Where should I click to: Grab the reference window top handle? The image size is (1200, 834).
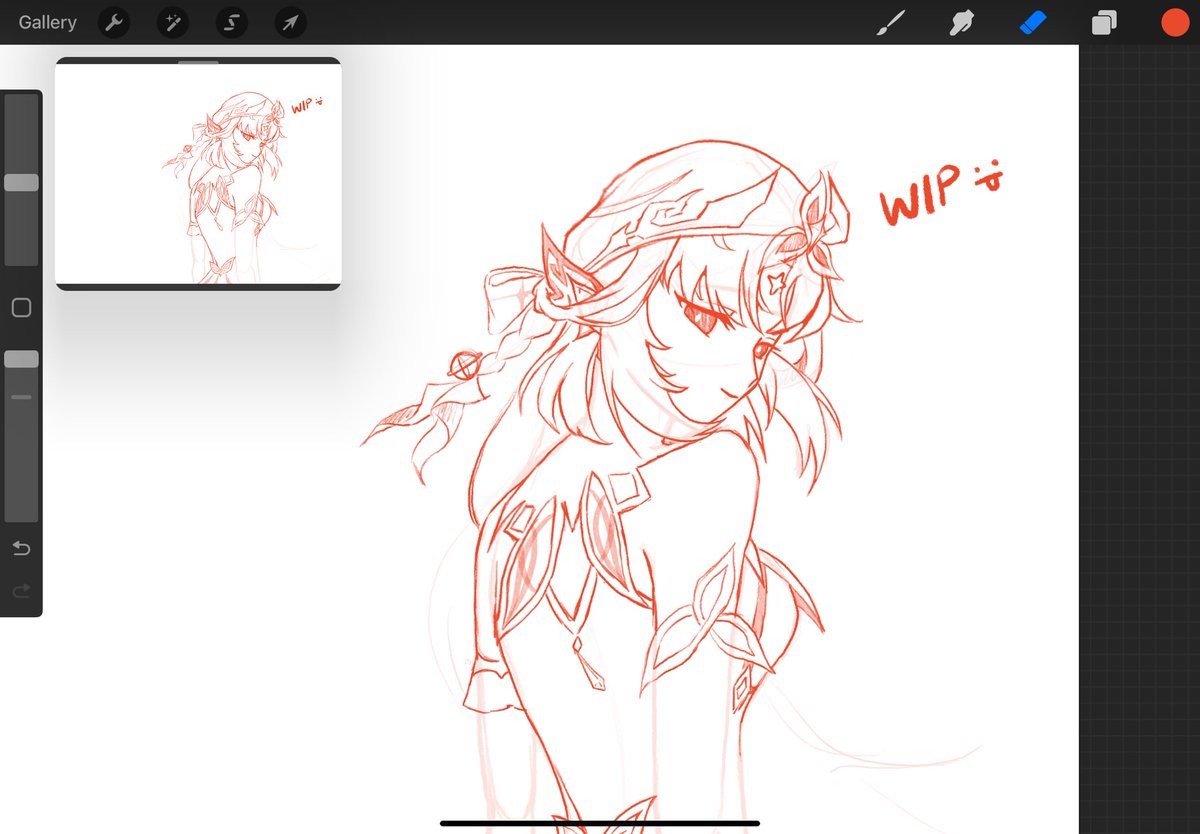click(x=198, y=61)
